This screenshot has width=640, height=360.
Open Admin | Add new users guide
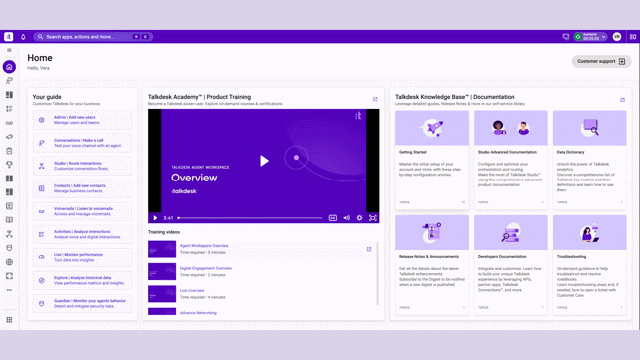coord(82,120)
